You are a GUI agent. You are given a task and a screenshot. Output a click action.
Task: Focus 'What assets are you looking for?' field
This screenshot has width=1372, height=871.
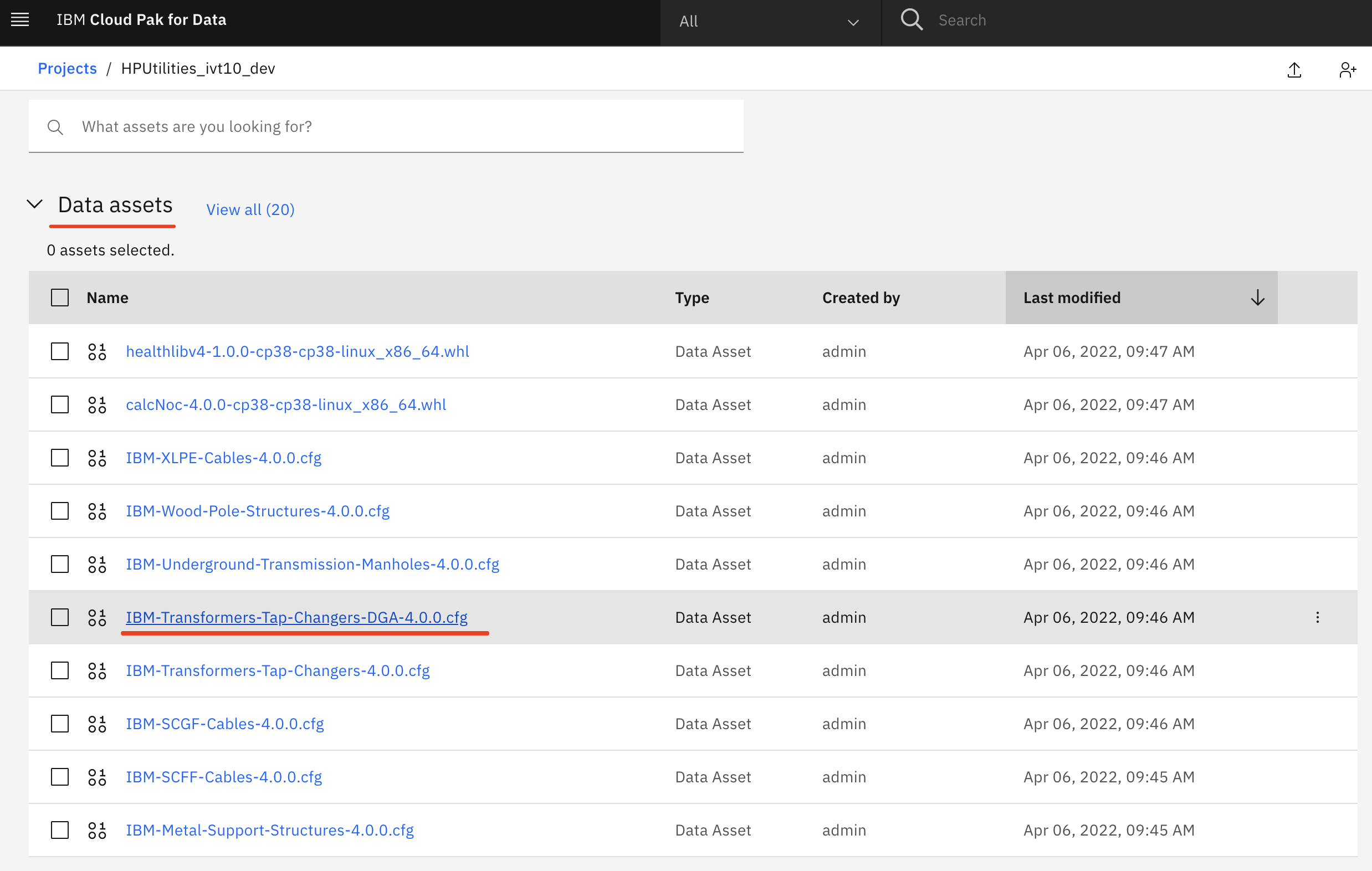pos(386,126)
